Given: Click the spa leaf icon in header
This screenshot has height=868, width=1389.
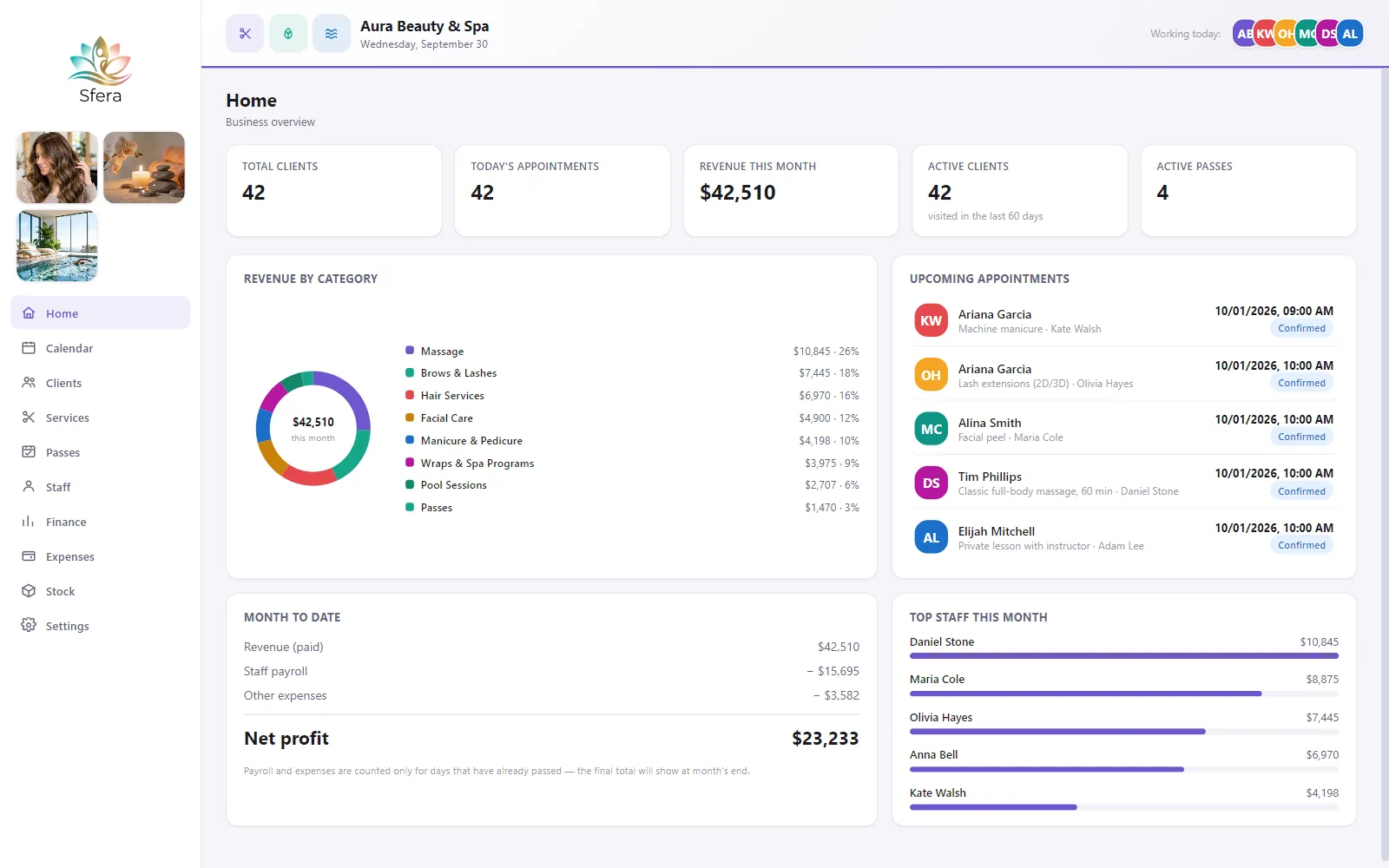Looking at the screenshot, I should [288, 34].
